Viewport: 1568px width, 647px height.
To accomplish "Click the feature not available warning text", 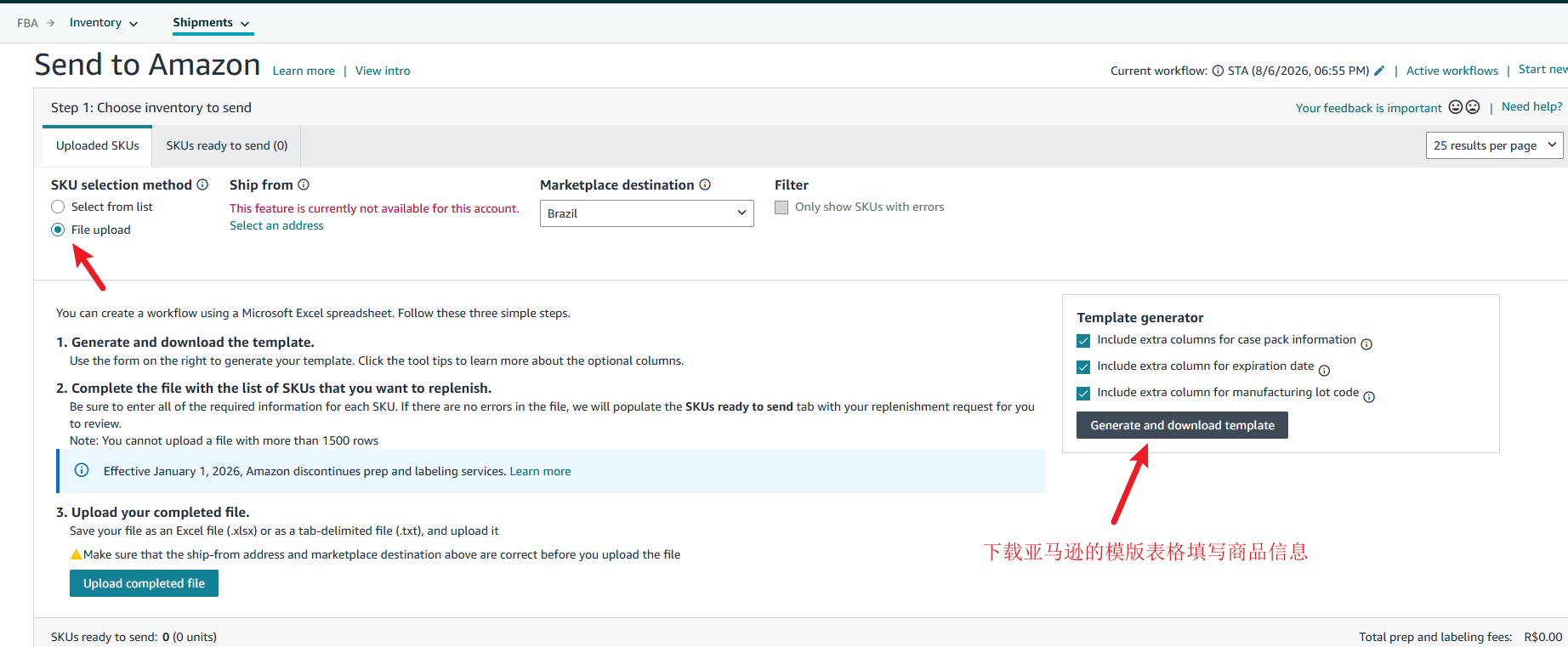I will [x=374, y=208].
